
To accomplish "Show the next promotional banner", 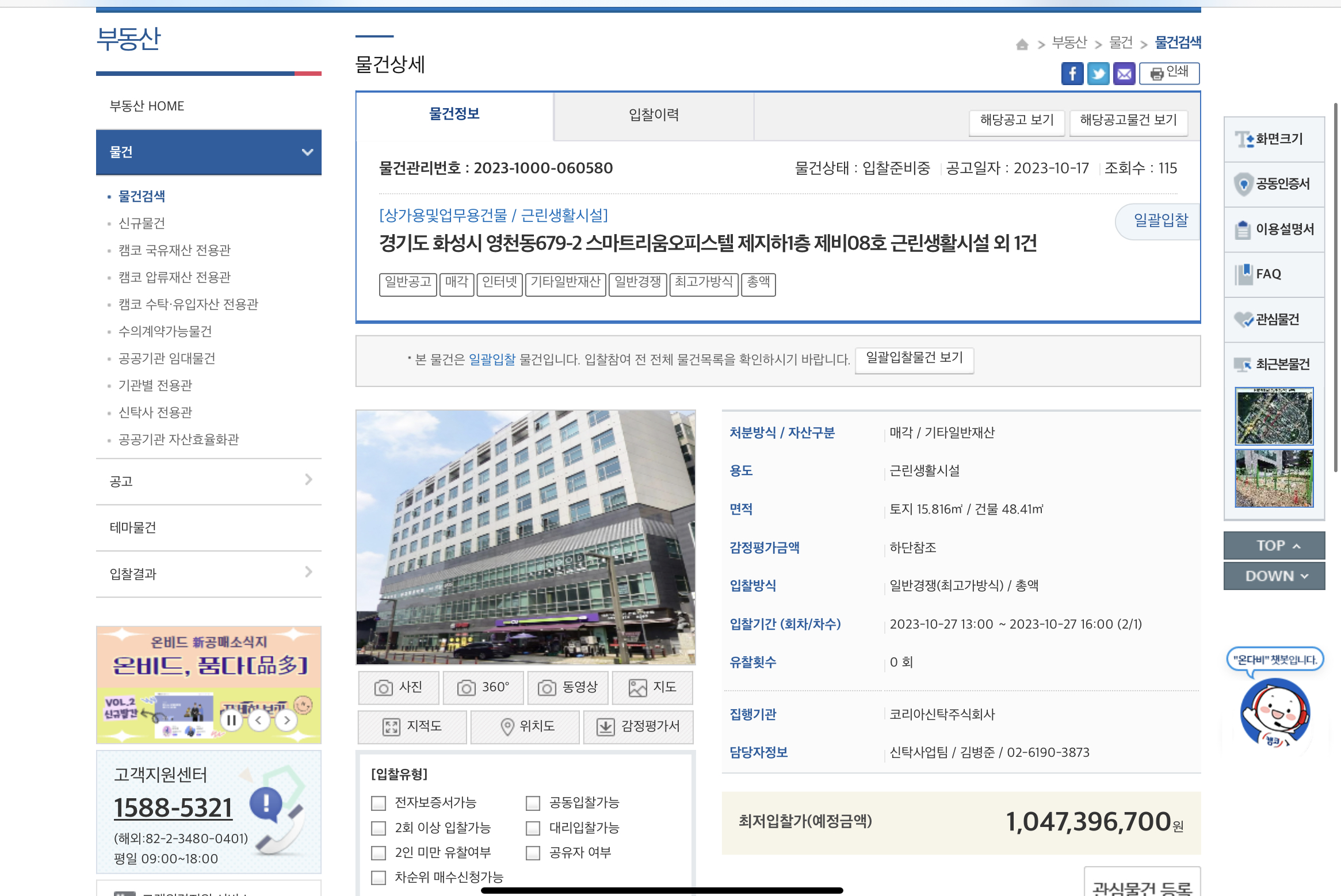I will (286, 720).
